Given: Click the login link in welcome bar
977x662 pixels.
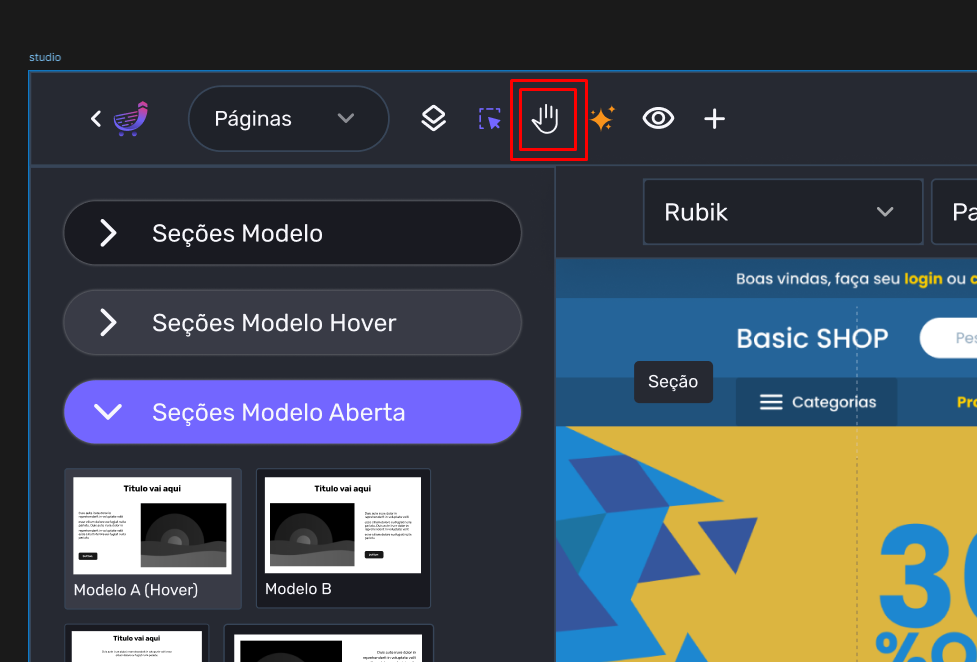Looking at the screenshot, I should point(922,278).
